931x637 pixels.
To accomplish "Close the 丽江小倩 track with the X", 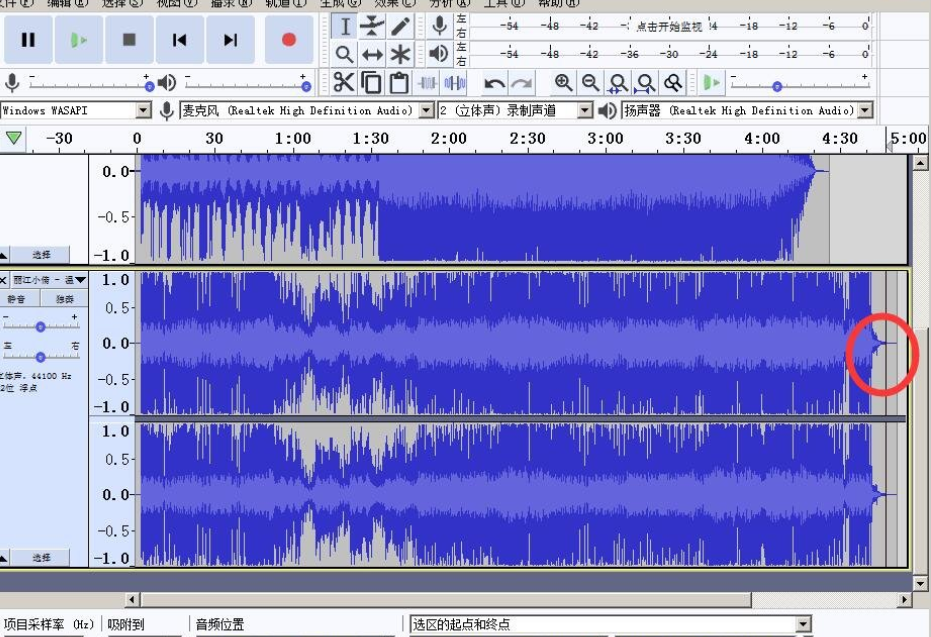I will (x=4, y=280).
